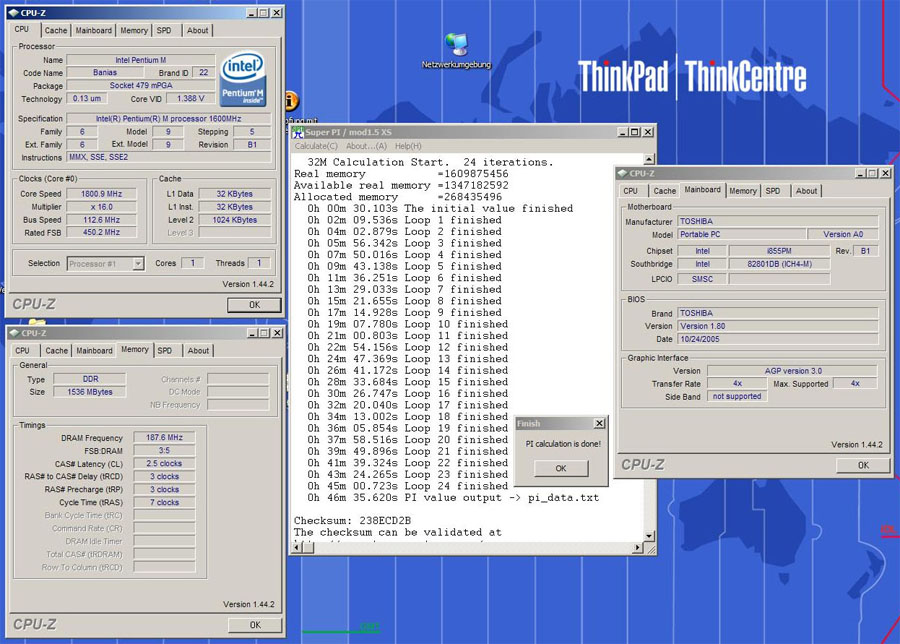Click the BIOS Version field Version 1.80
This screenshot has height=644, width=900.
[777, 326]
